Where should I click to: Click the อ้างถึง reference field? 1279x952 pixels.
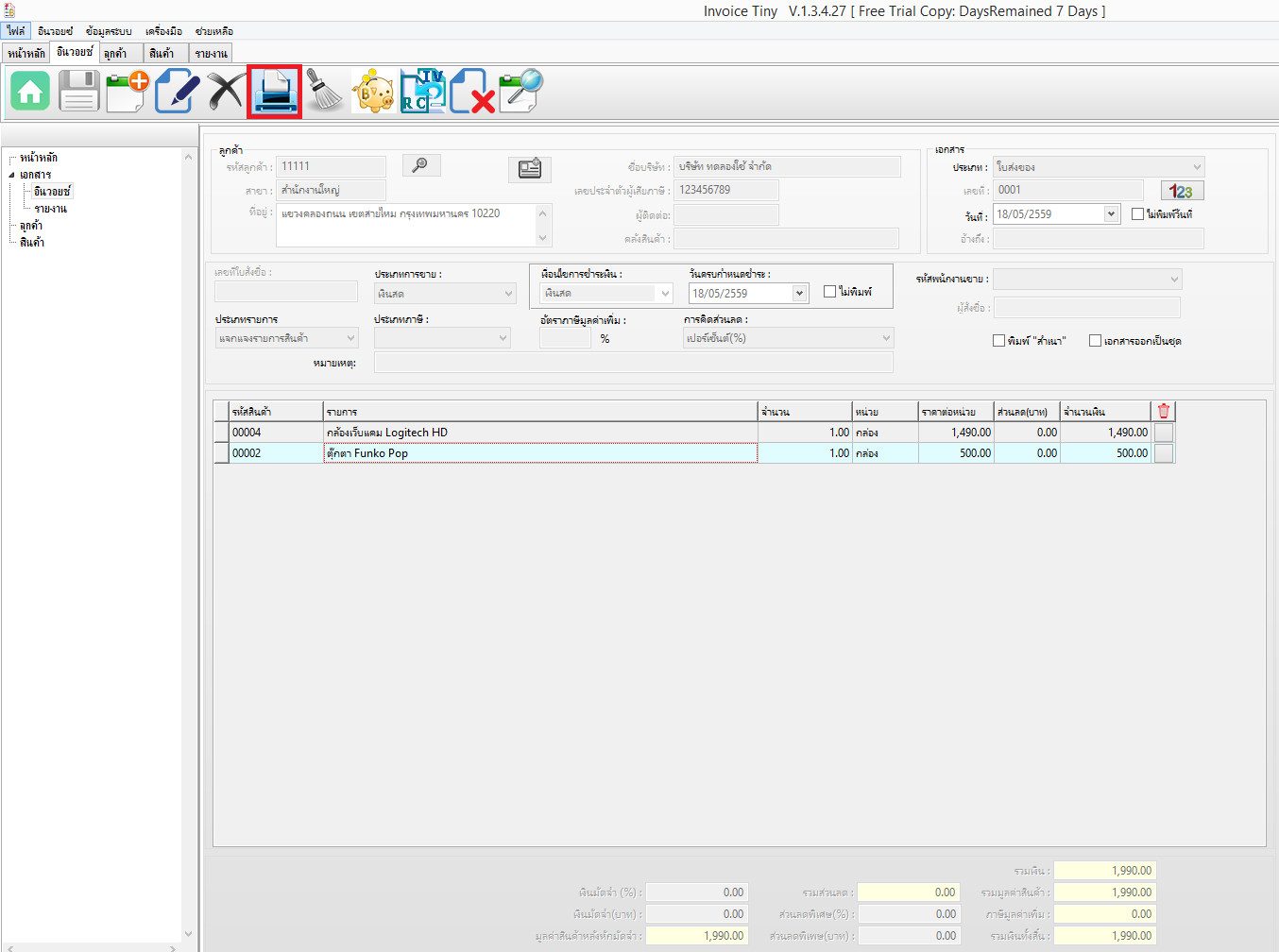1099,239
